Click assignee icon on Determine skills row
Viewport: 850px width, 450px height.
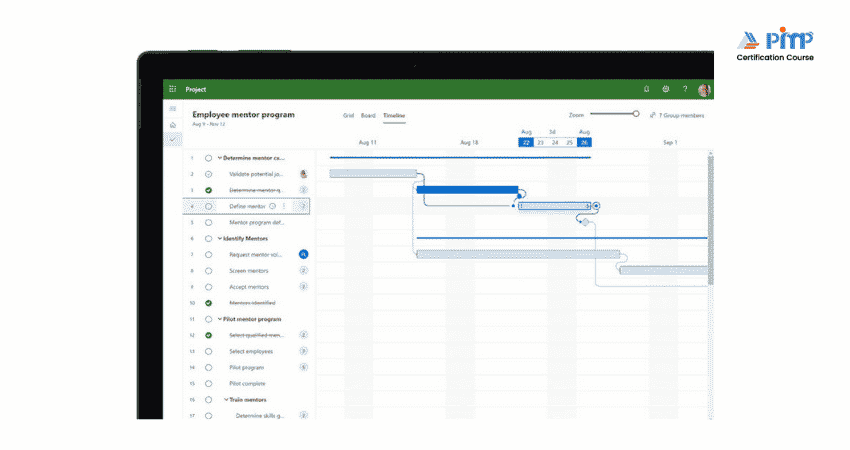(304, 415)
